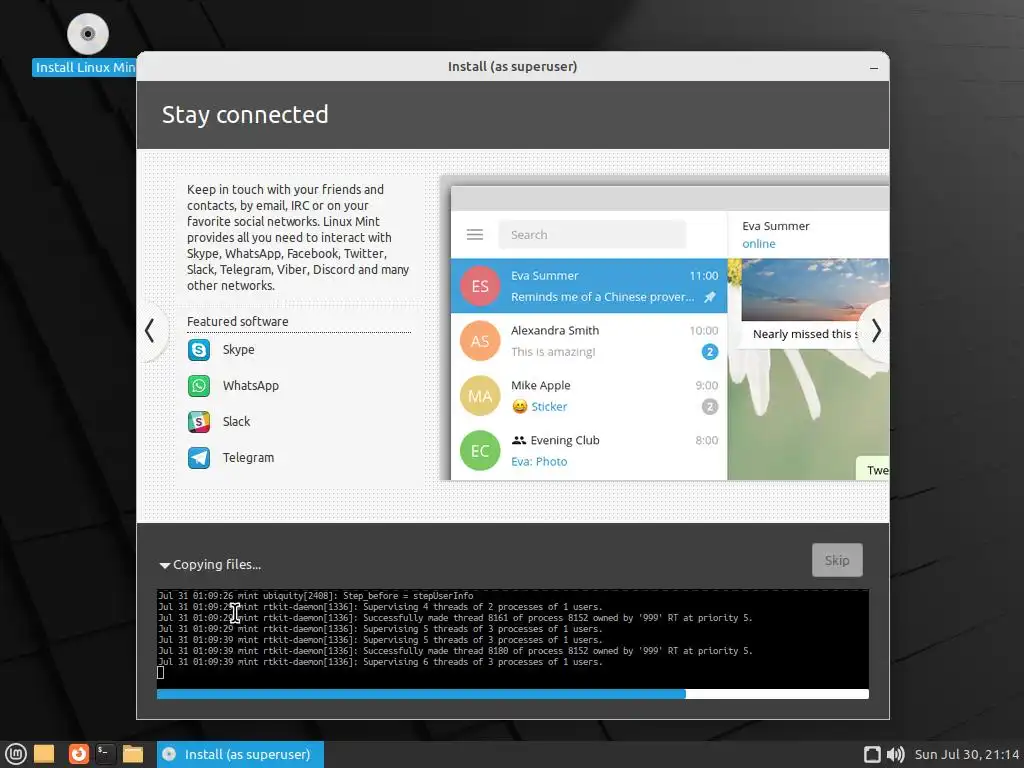Open the clock showing Sun Jul 30, 21:14
The width and height of the screenshot is (1024, 768).
[967, 754]
